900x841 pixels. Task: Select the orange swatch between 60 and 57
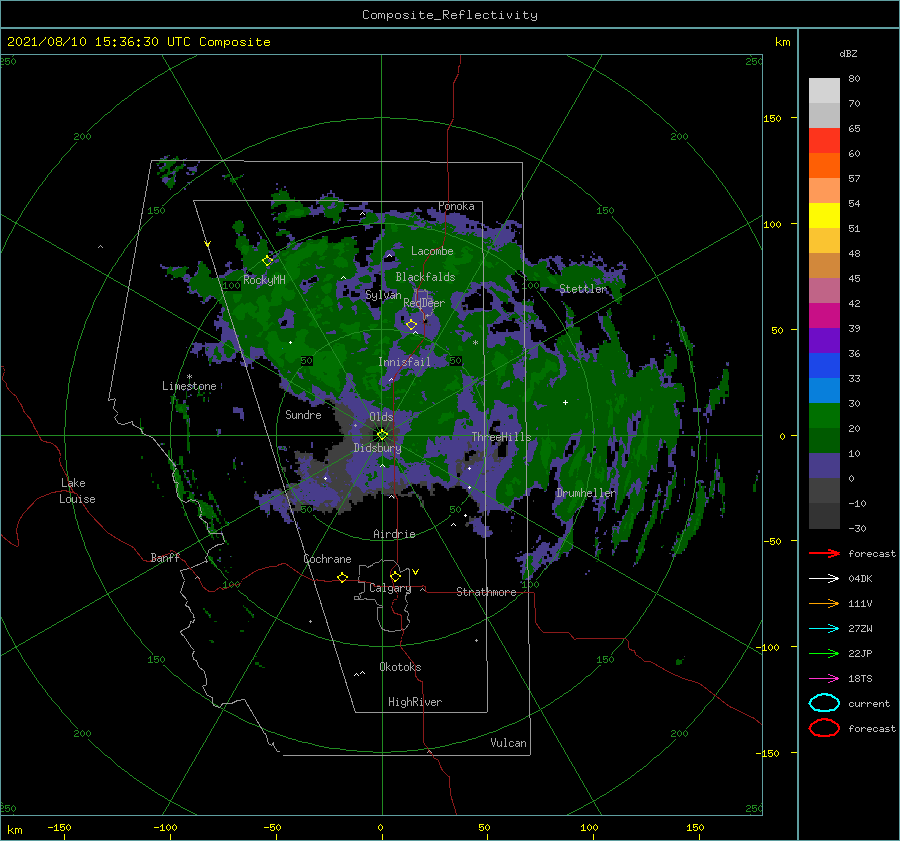coord(824,166)
